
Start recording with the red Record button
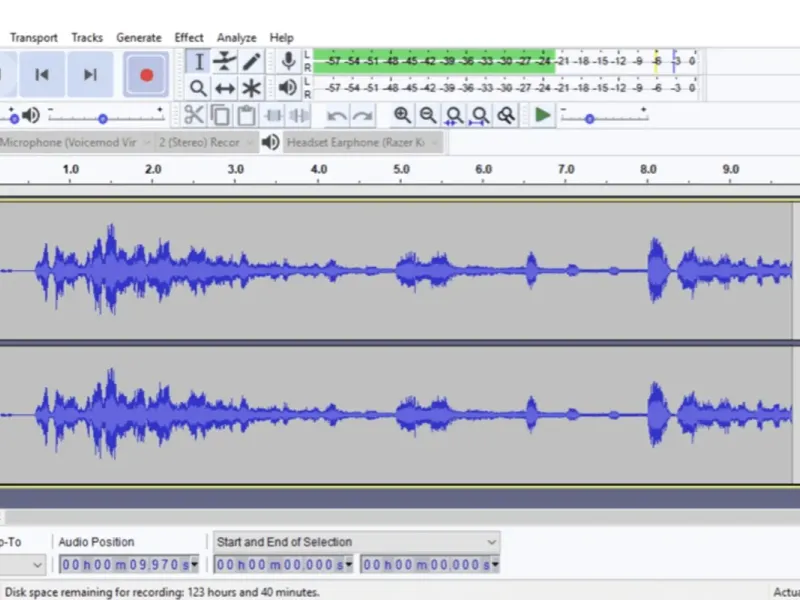coord(146,75)
